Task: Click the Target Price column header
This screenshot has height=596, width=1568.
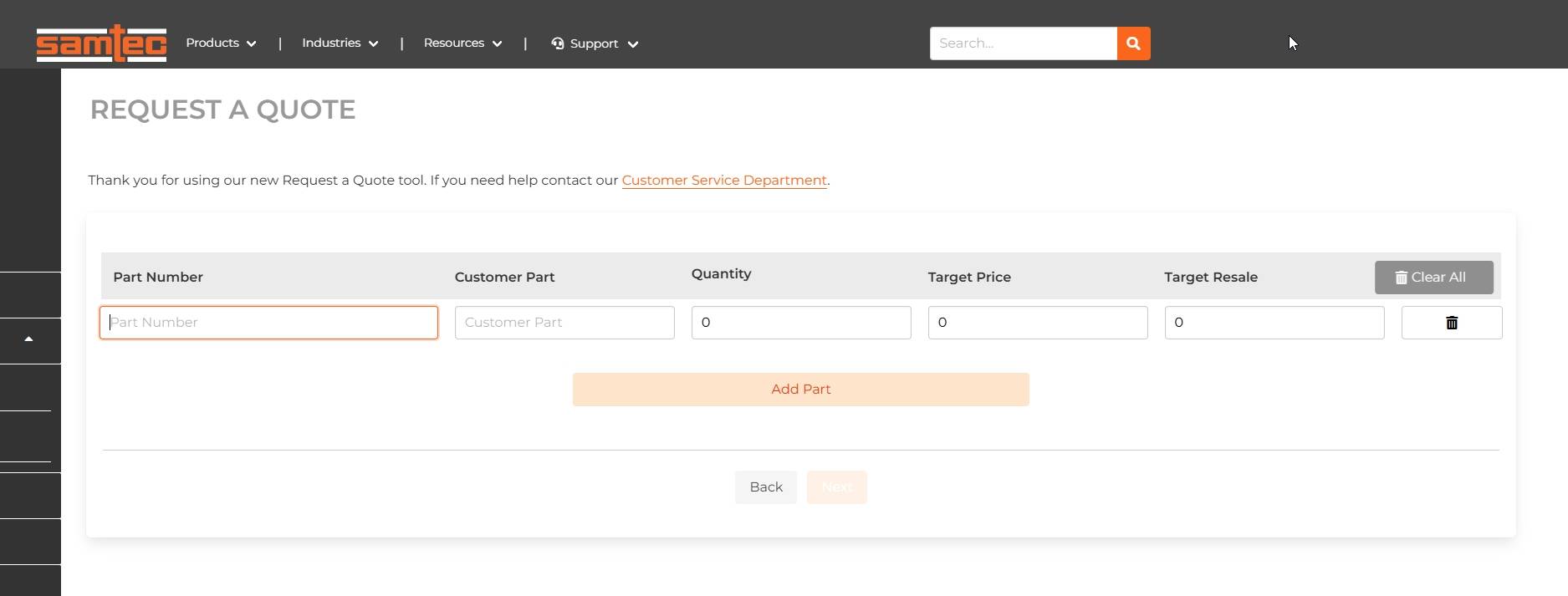Action: 969,278
